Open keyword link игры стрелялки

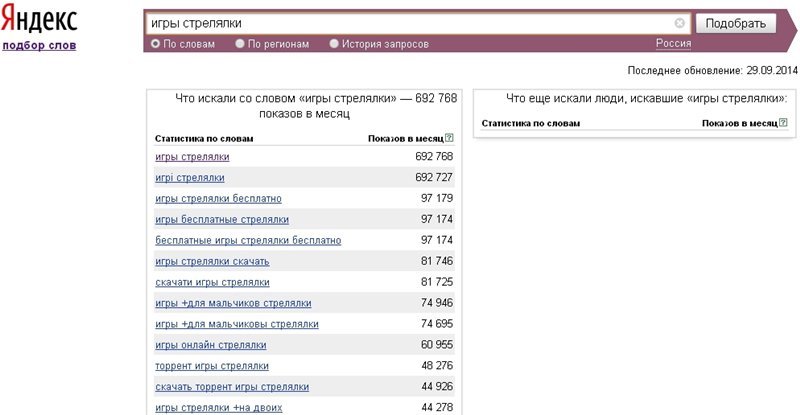click(x=192, y=157)
